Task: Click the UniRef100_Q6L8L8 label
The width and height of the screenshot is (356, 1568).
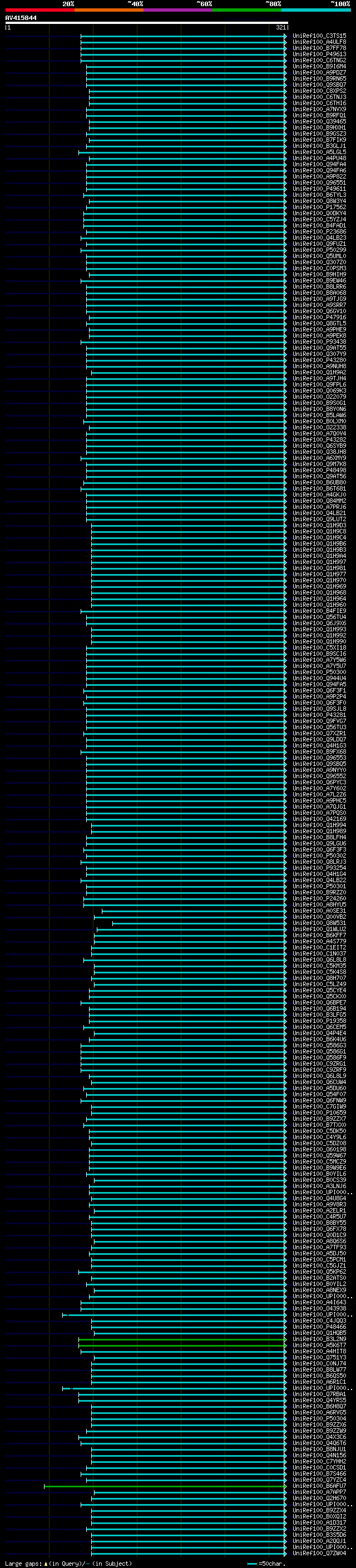Action: (319, 960)
